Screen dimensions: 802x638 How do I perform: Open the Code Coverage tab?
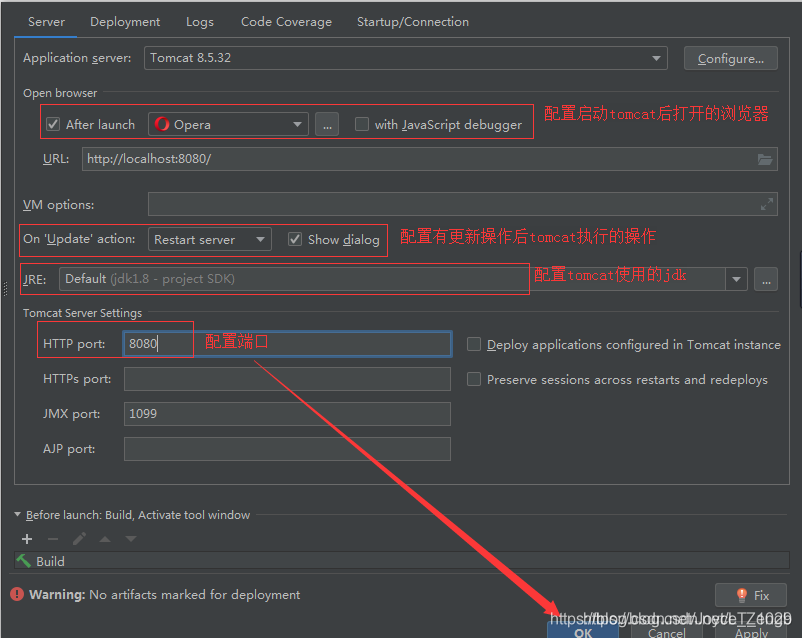coord(286,21)
